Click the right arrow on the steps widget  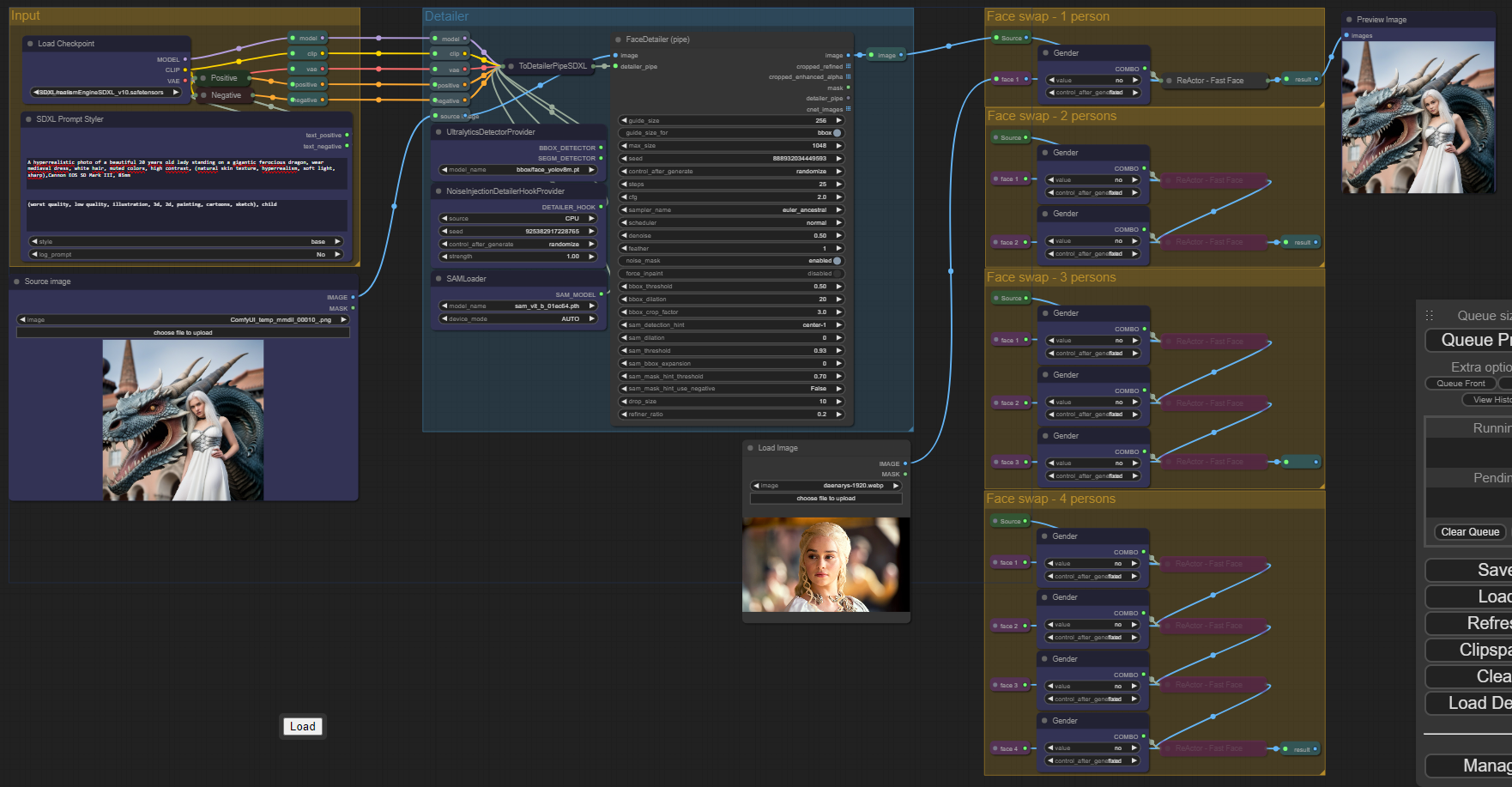[839, 184]
